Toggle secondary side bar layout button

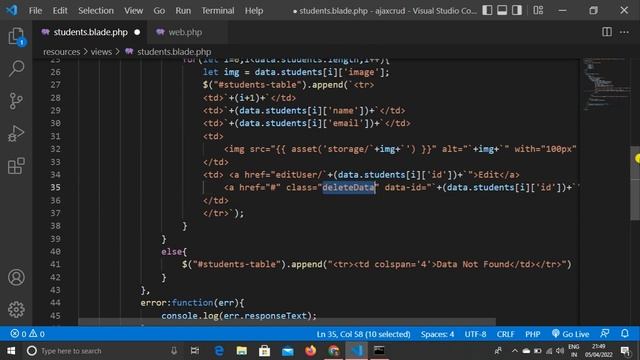pyautogui.click(x=517, y=10)
